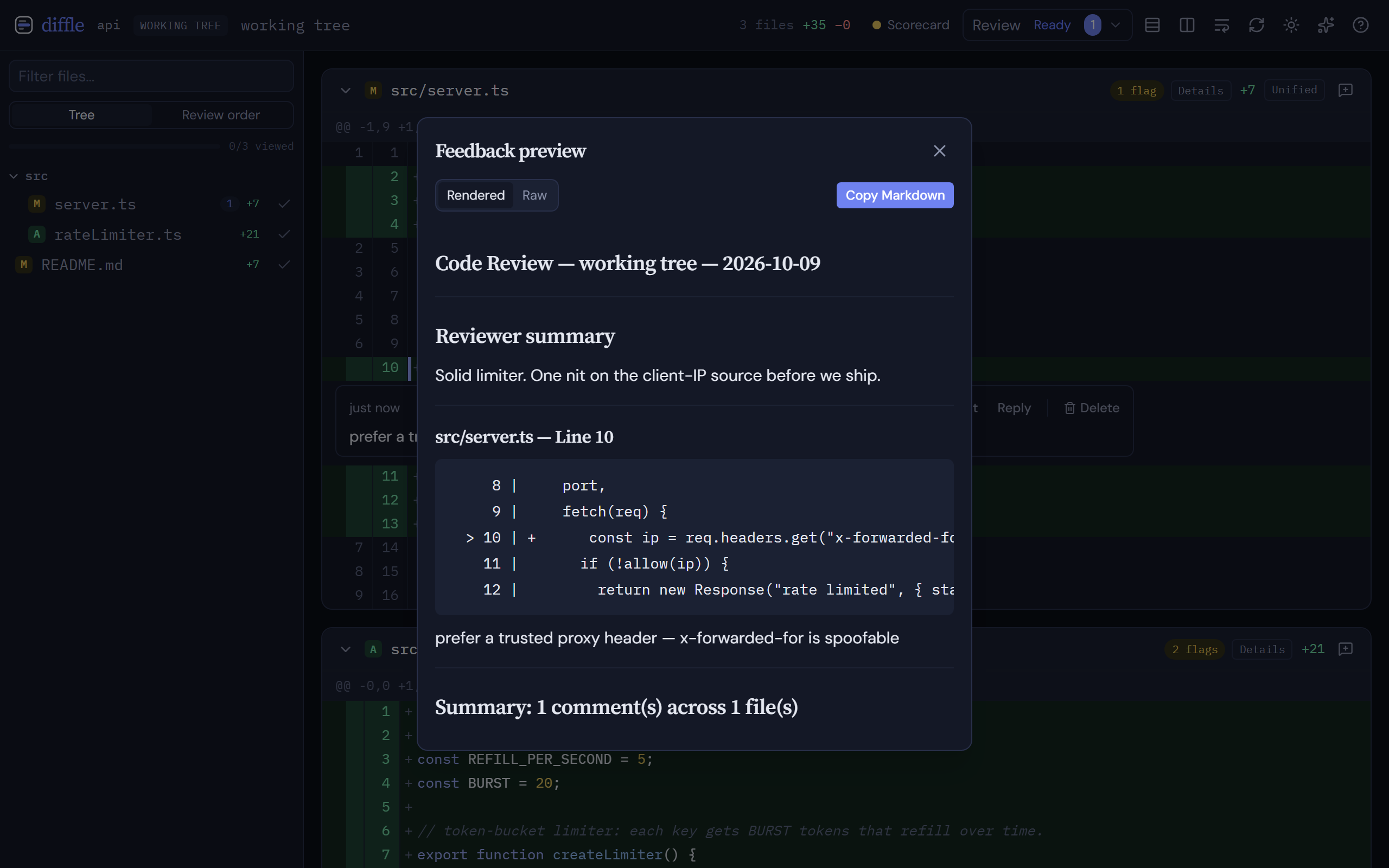1389x868 pixels.
Task: Select the Rendered preview tab
Action: click(x=475, y=195)
